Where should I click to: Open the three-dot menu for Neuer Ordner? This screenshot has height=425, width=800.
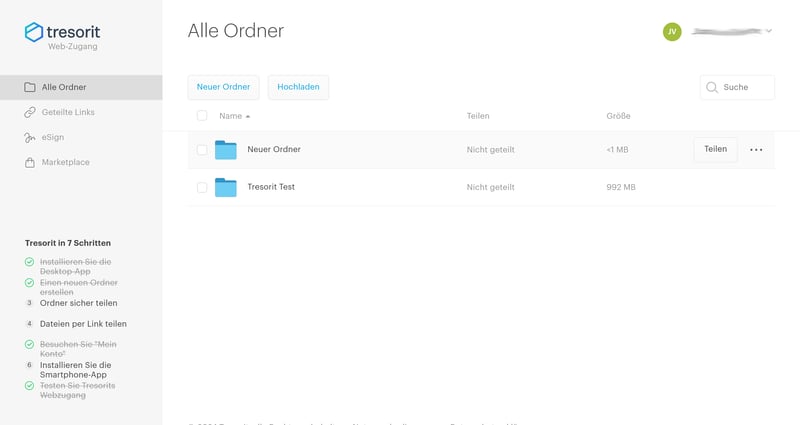(x=756, y=150)
